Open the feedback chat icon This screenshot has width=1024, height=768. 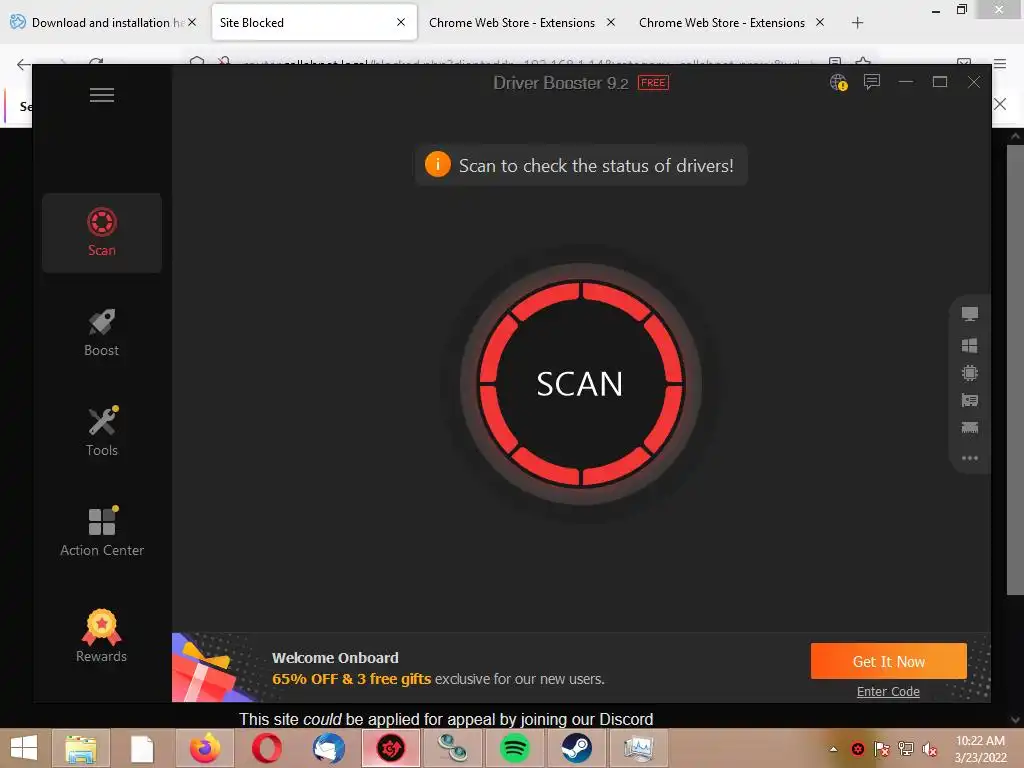[x=872, y=82]
